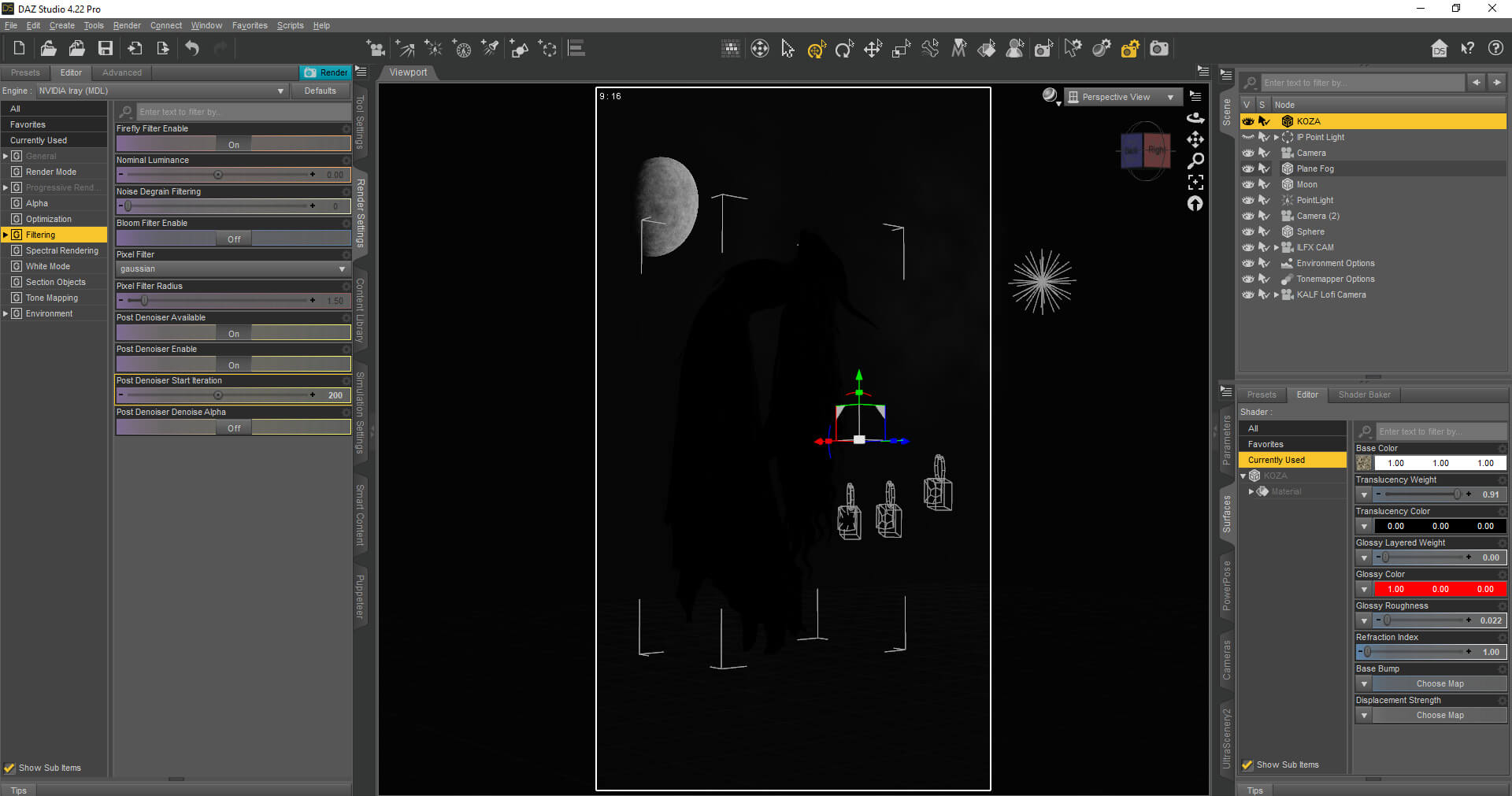Click the teal Render button
Screen dimensions: 1512x796
click(x=325, y=72)
